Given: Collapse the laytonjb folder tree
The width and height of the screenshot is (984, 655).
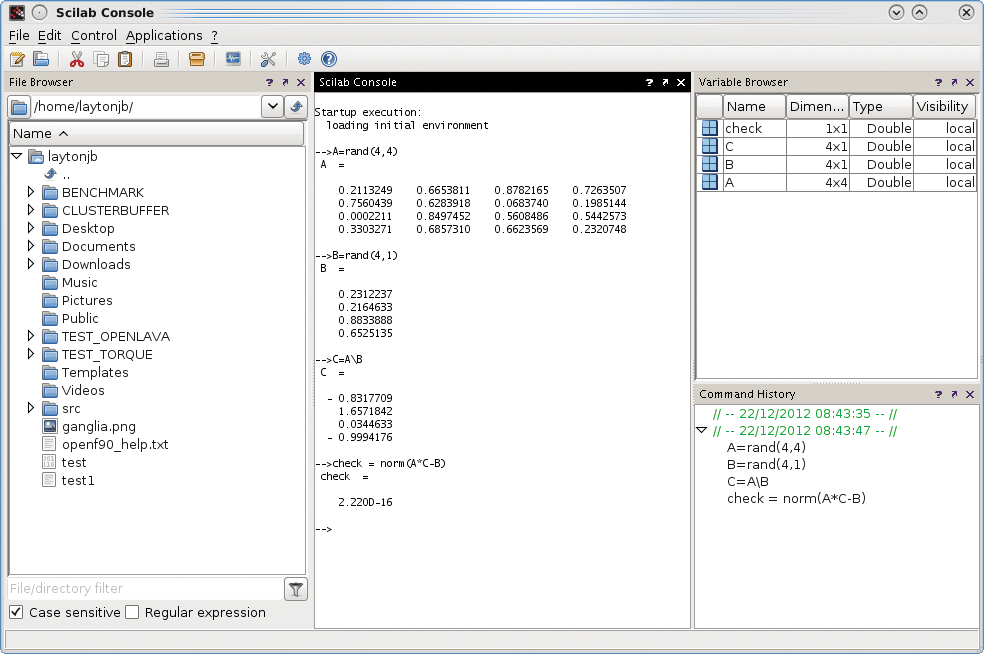Looking at the screenshot, I should [16, 156].
